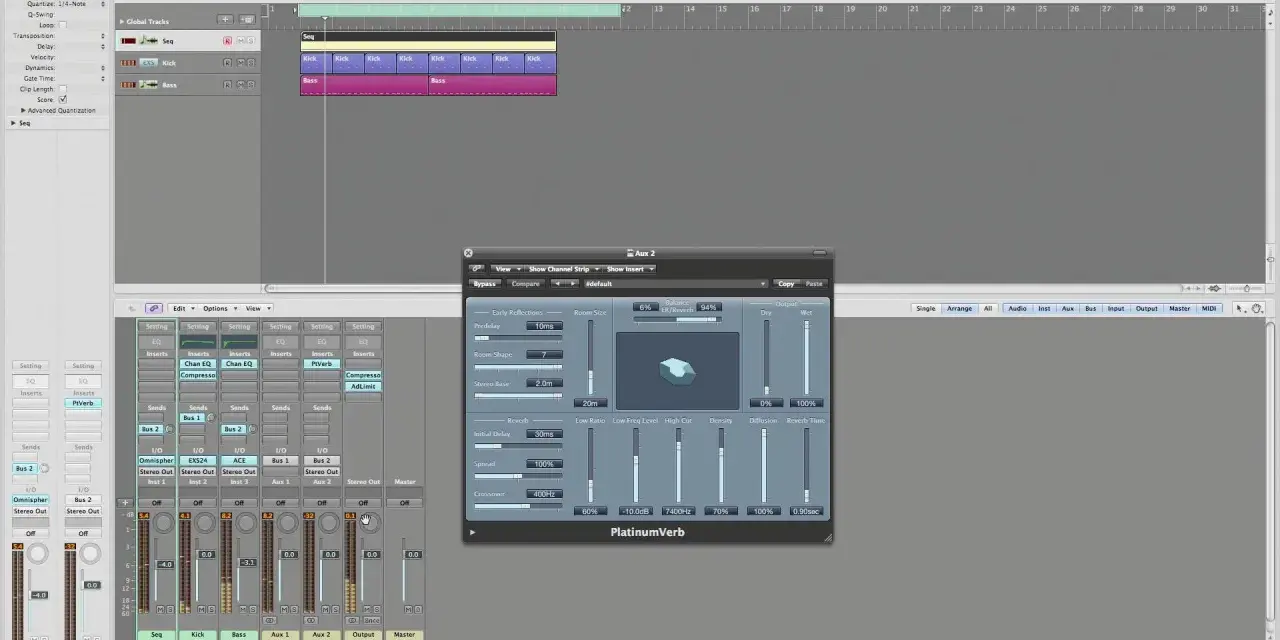Image resolution: width=1280 pixels, height=640 pixels.
Task: Adjust the Predelay slider in PlatinumVerb
Action: coord(518,338)
